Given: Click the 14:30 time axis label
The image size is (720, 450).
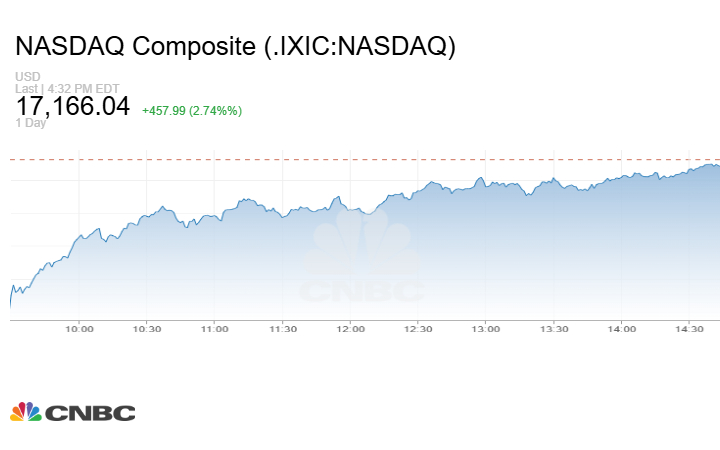Looking at the screenshot, I should [x=689, y=328].
